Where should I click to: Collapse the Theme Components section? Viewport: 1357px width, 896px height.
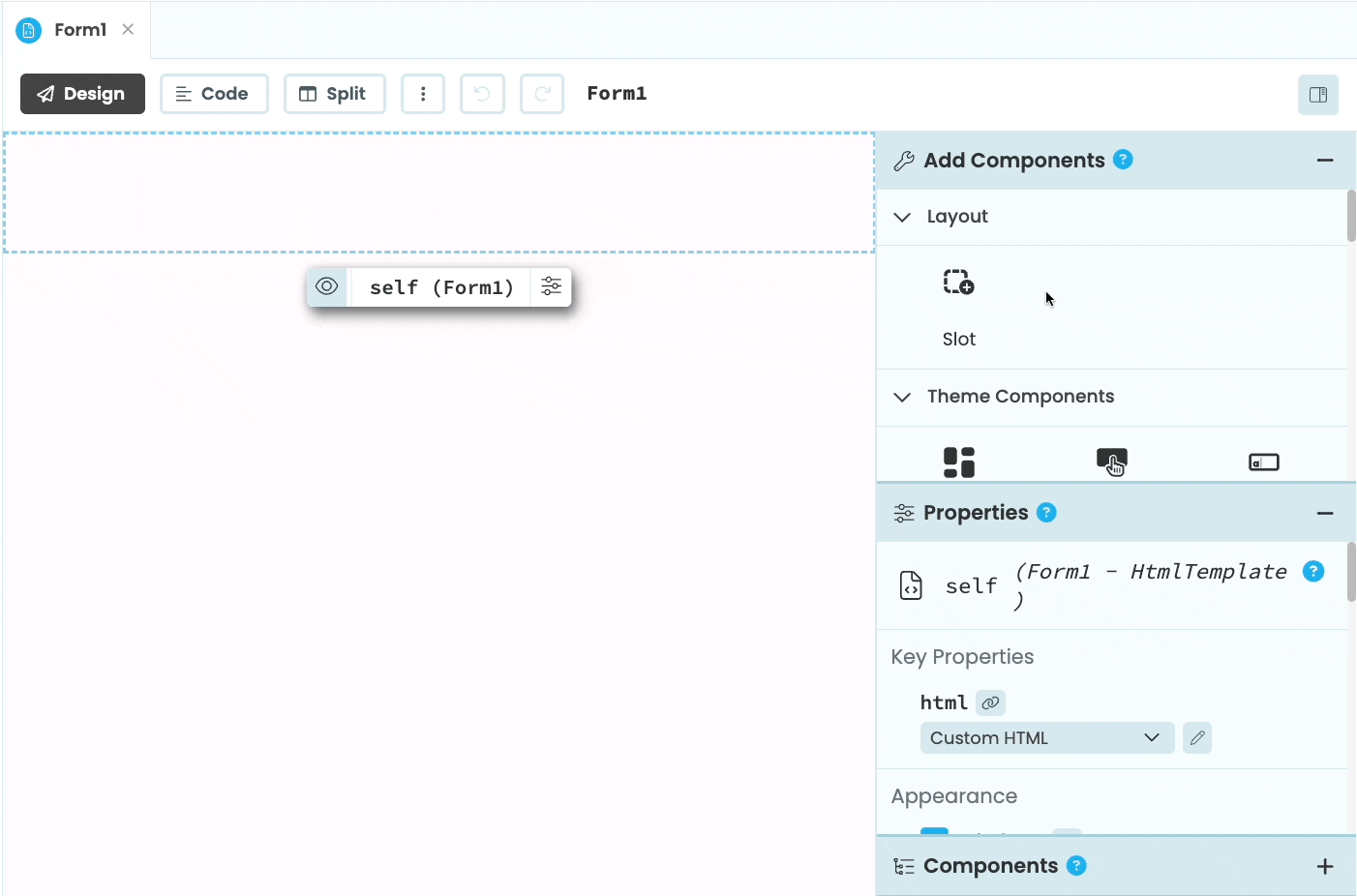pyautogui.click(x=903, y=397)
